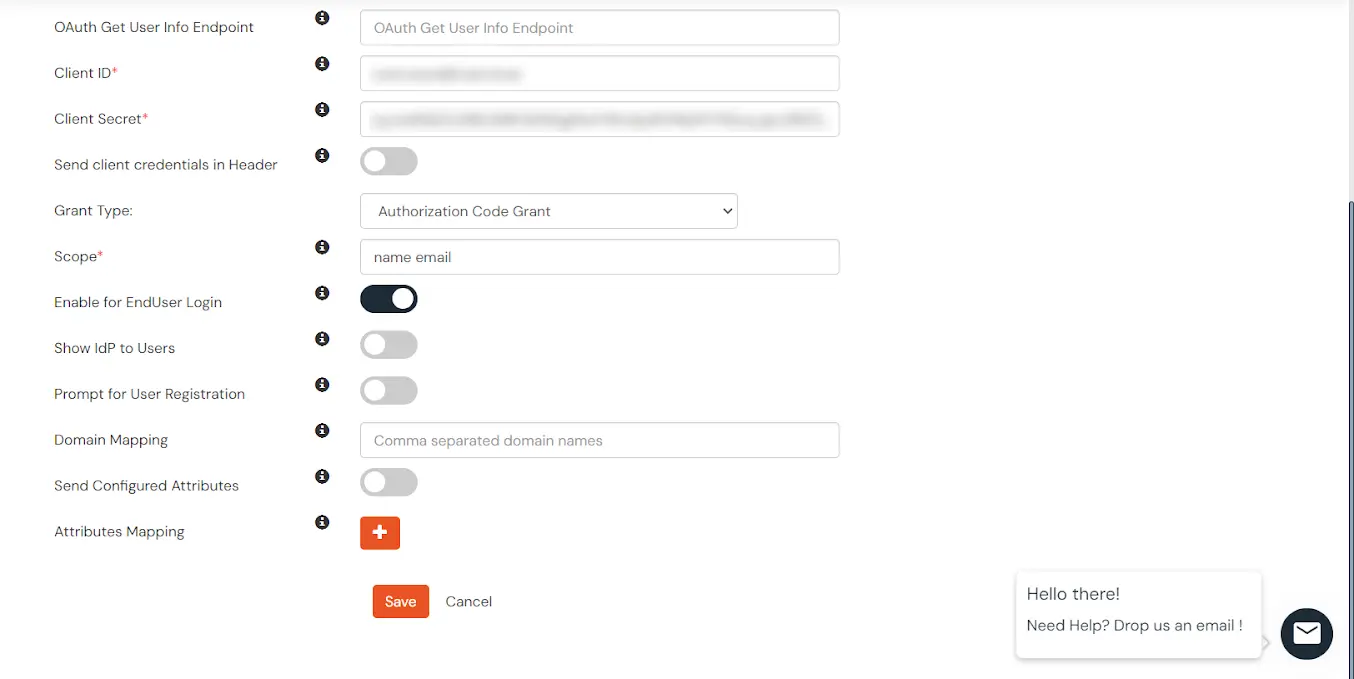Click info icon beside Client ID
The image size is (1354, 679).
[322, 64]
